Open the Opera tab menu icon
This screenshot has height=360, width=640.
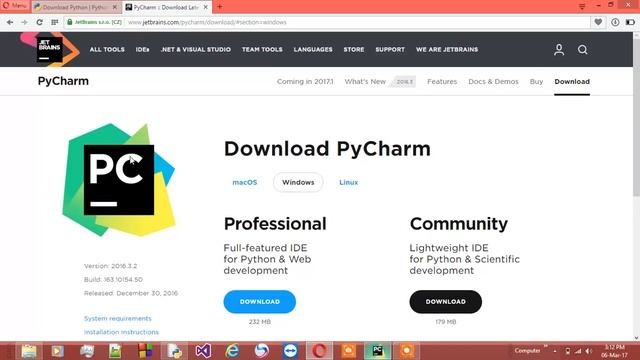[x=582, y=7]
